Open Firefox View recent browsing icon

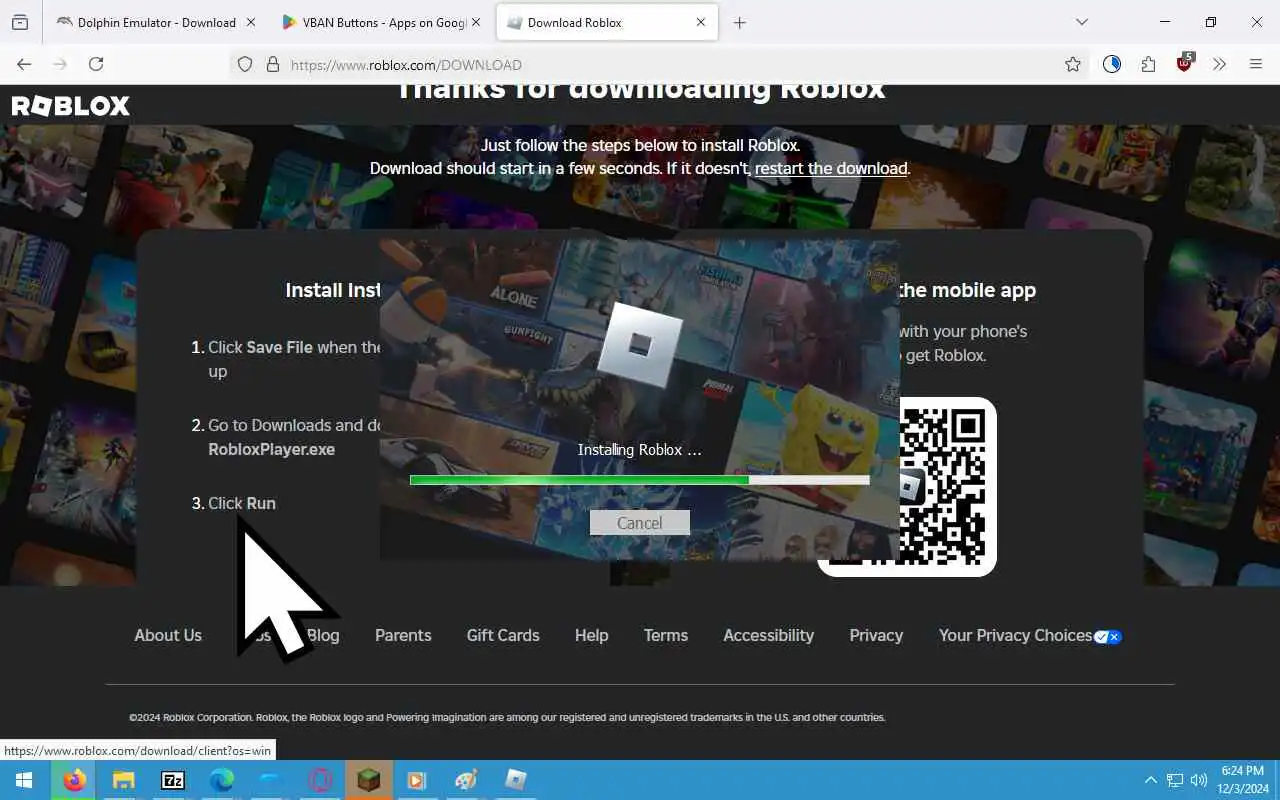click(20, 22)
